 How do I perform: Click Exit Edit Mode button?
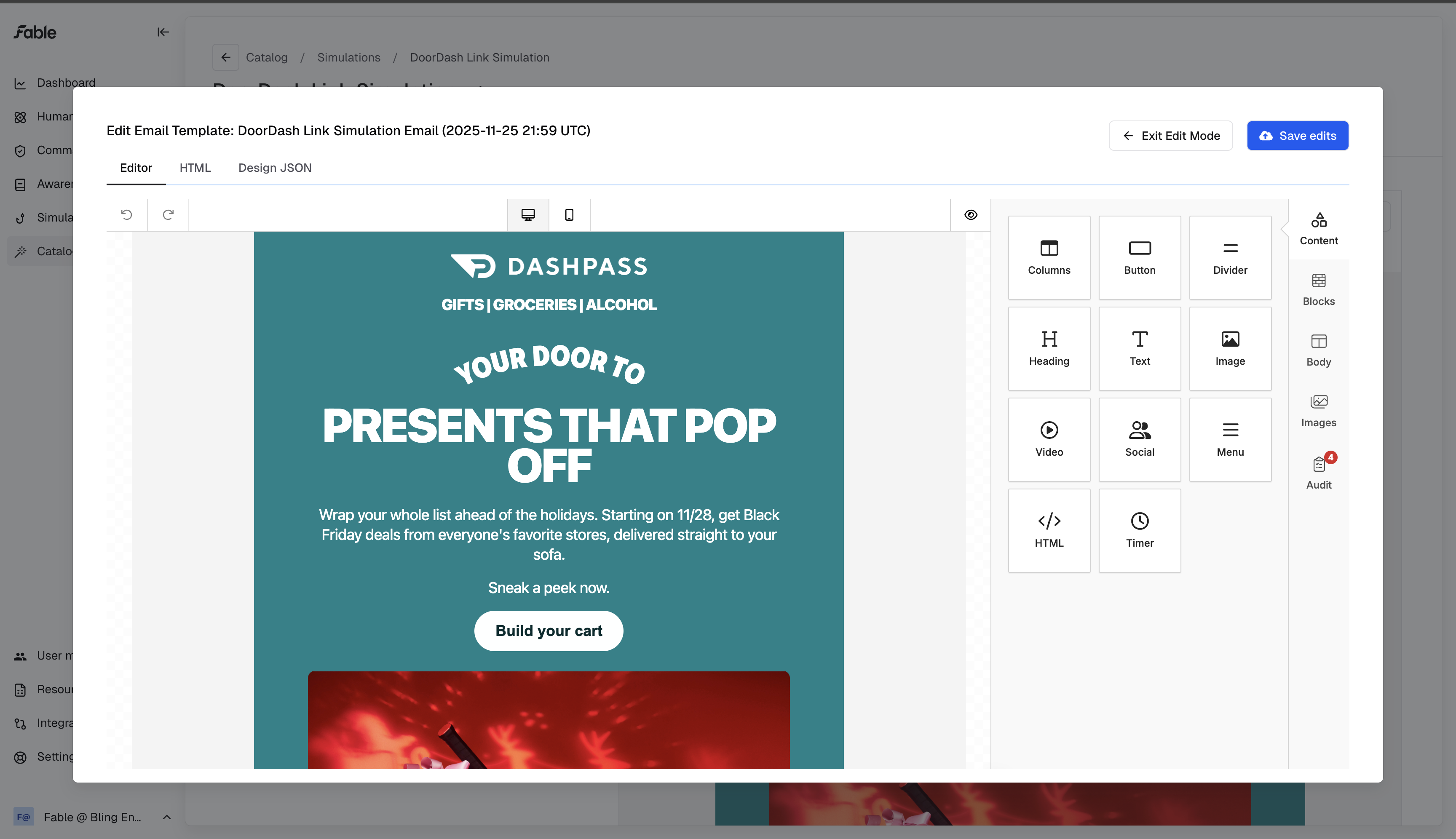[x=1171, y=136]
